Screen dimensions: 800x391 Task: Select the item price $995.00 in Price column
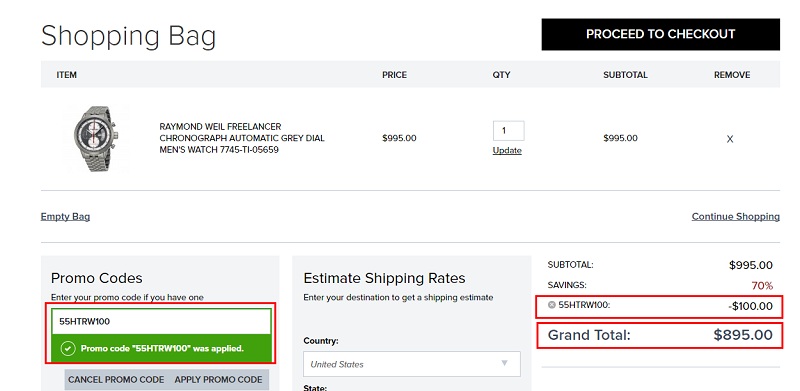pyautogui.click(x=399, y=138)
